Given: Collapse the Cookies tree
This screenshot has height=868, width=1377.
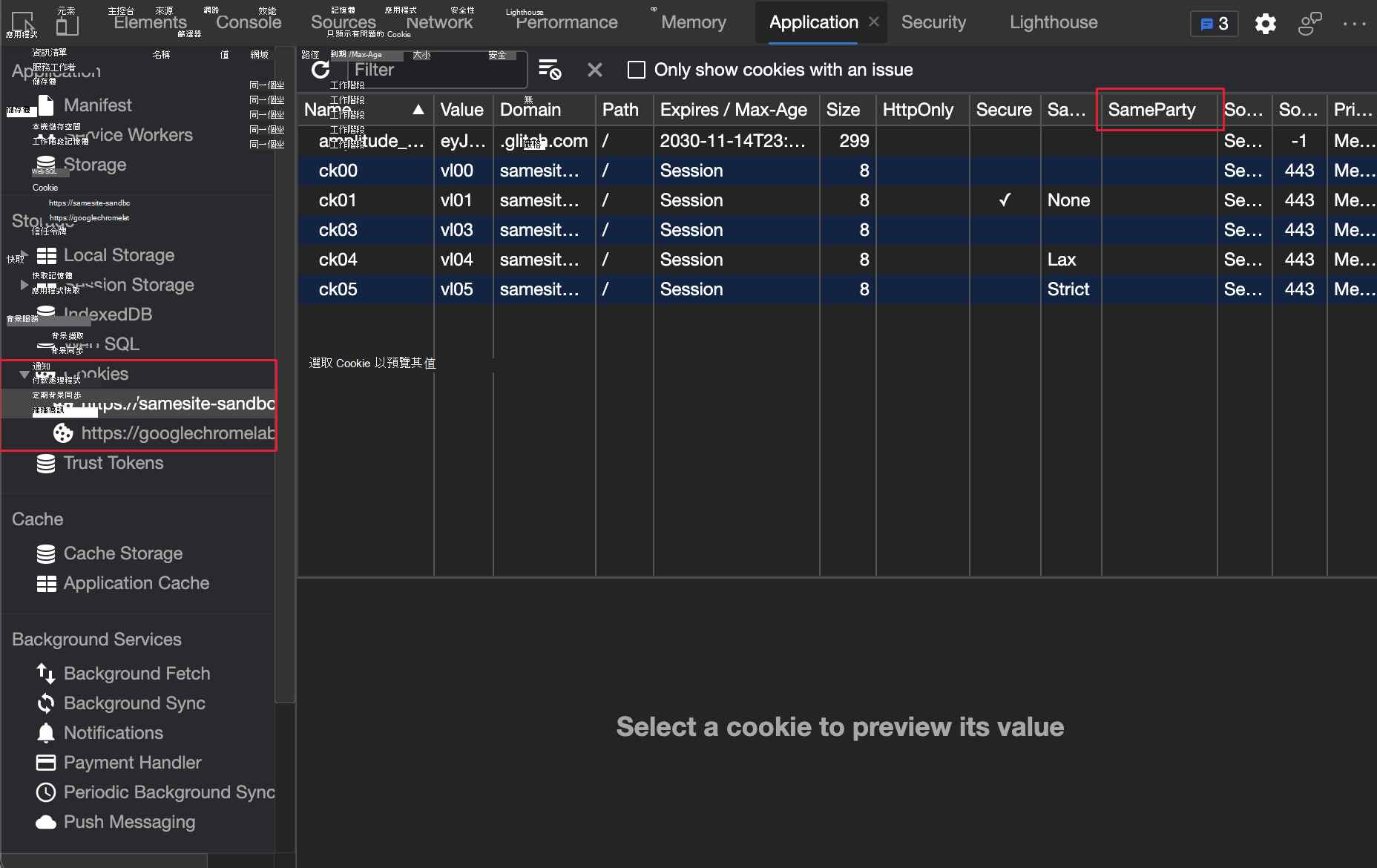Looking at the screenshot, I should (24, 374).
